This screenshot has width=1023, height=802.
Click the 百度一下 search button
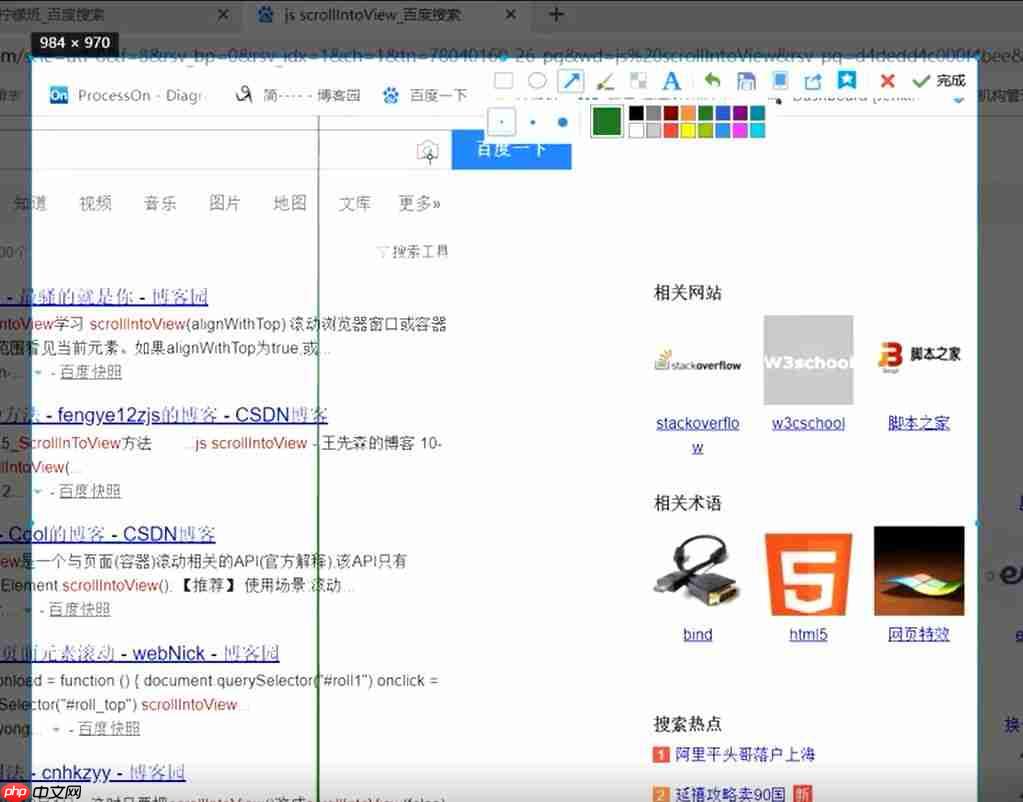click(511, 150)
